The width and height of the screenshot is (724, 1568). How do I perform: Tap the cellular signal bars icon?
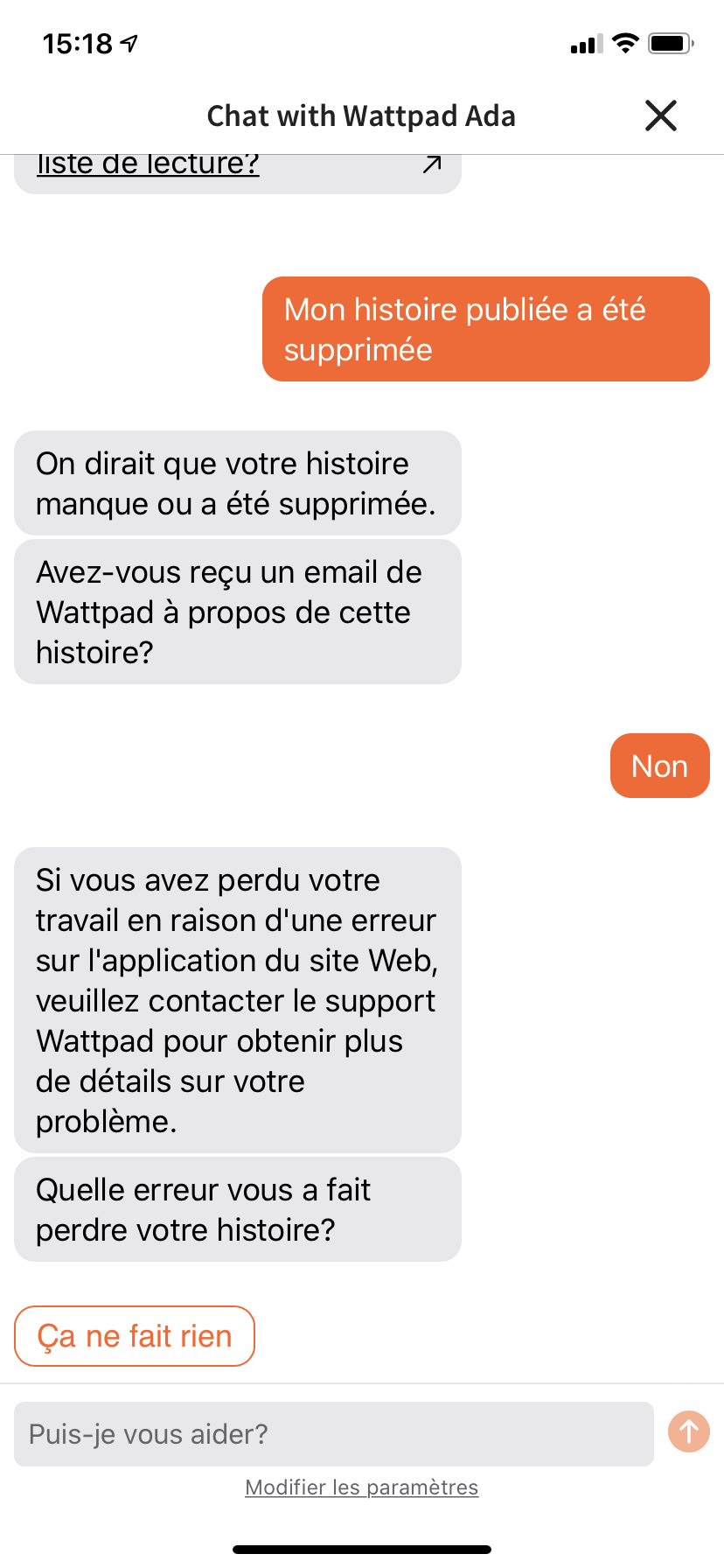pos(586,44)
